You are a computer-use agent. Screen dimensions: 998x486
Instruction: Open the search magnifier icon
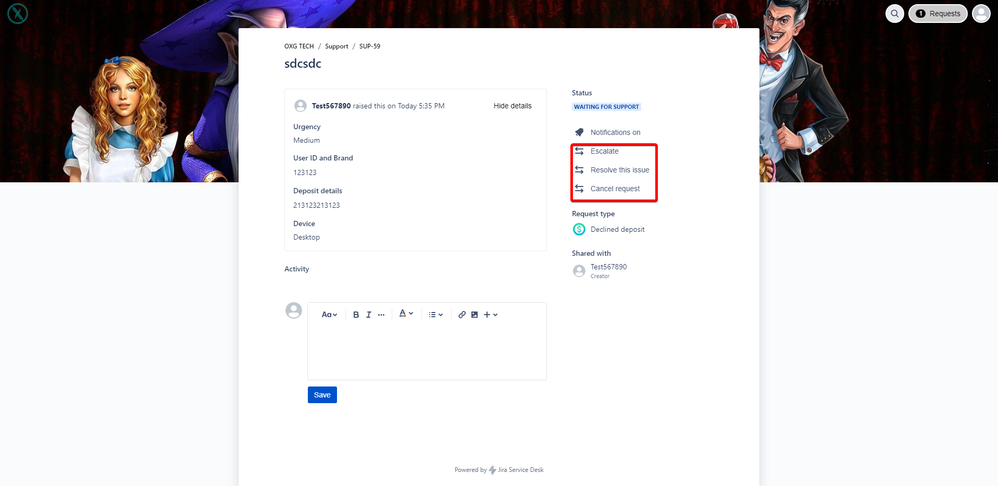[895, 13]
